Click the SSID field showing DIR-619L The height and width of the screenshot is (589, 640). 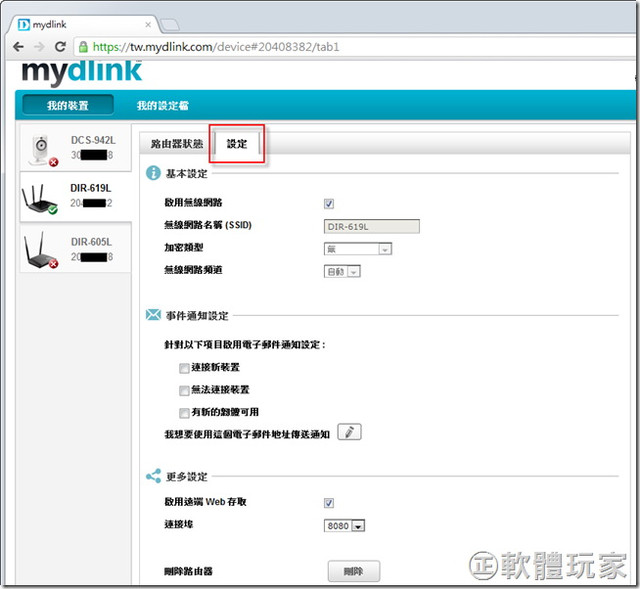(371, 227)
